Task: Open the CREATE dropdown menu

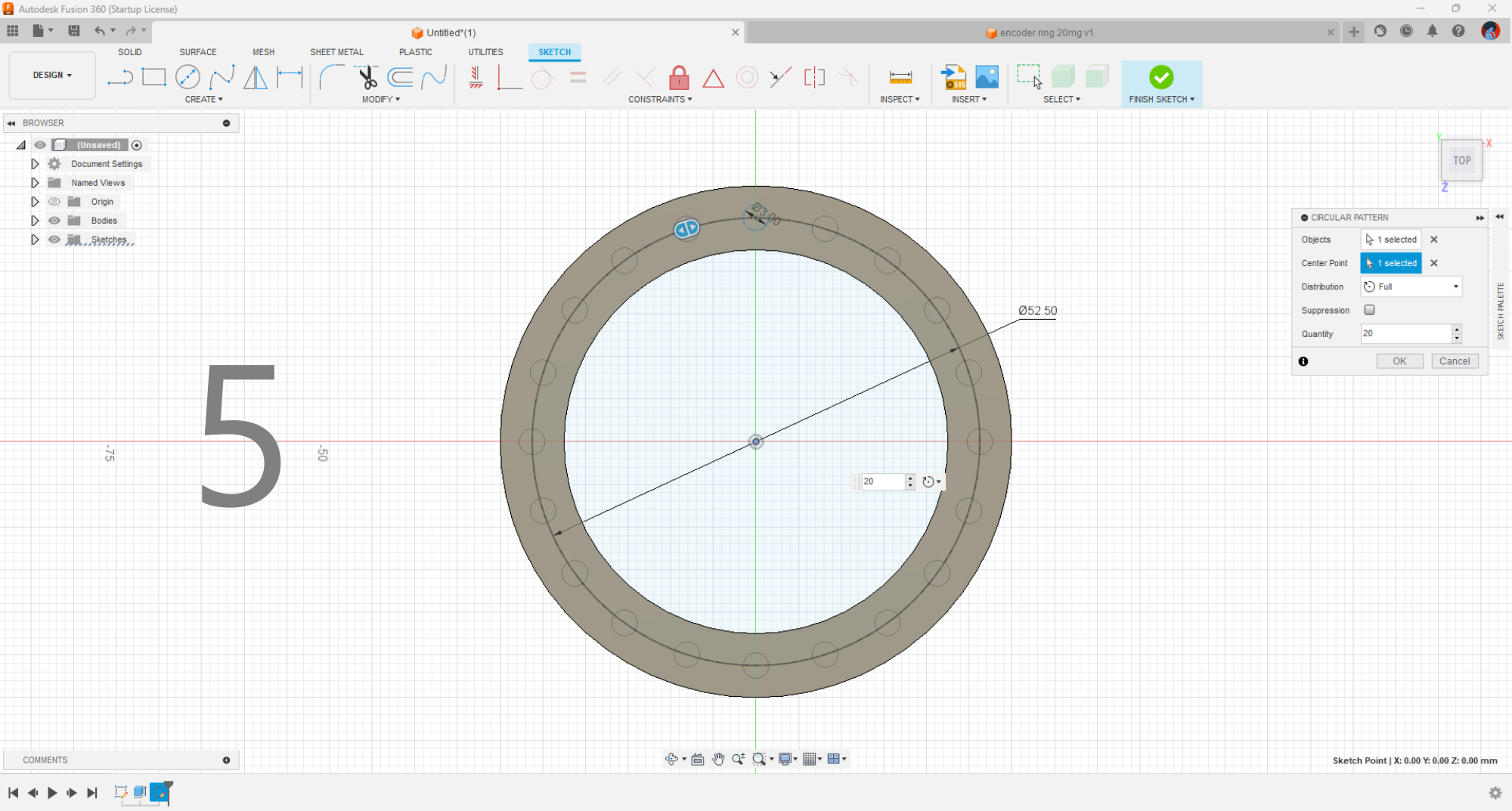Action: [x=203, y=99]
